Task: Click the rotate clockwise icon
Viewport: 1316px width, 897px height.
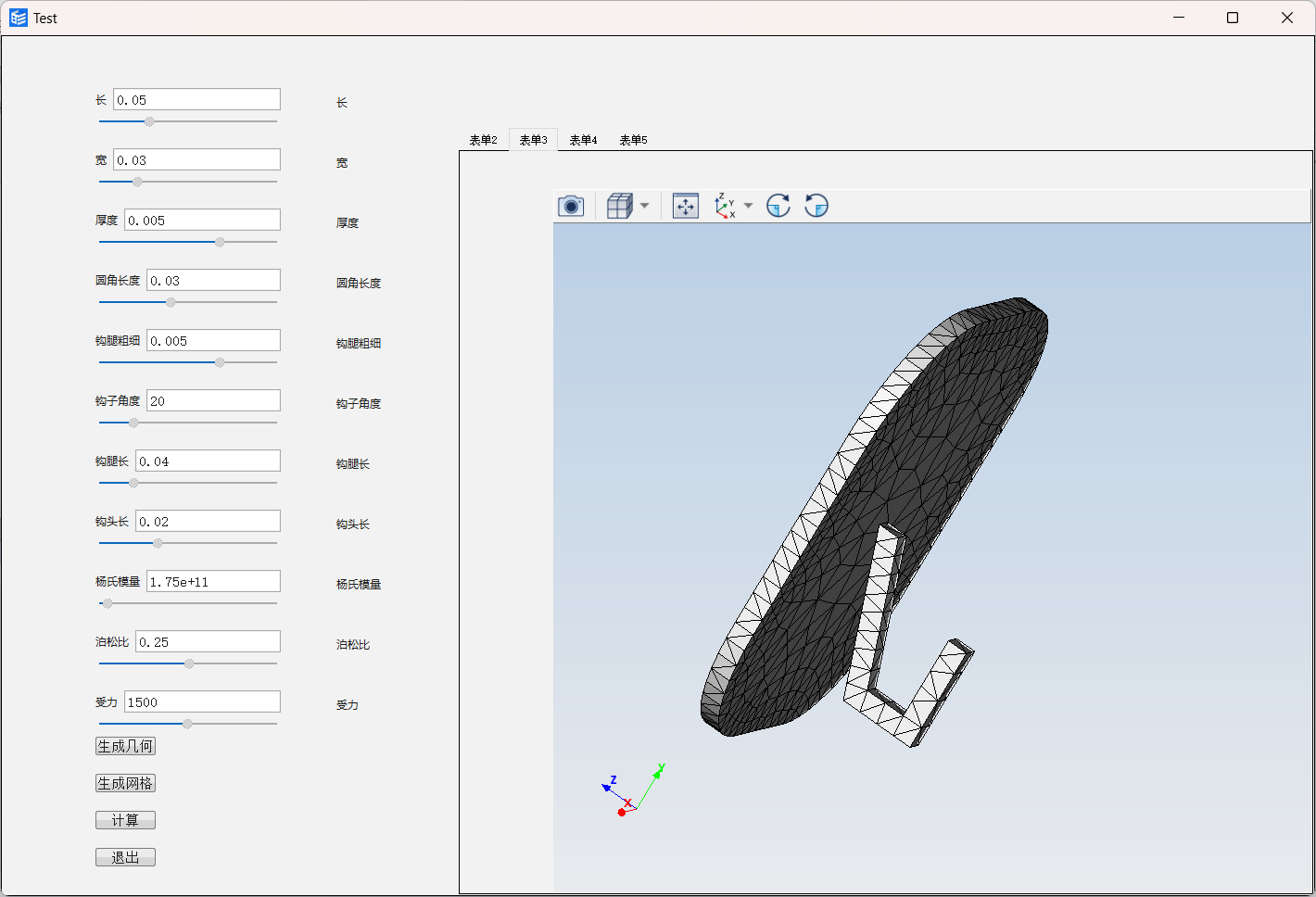Action: [x=778, y=206]
